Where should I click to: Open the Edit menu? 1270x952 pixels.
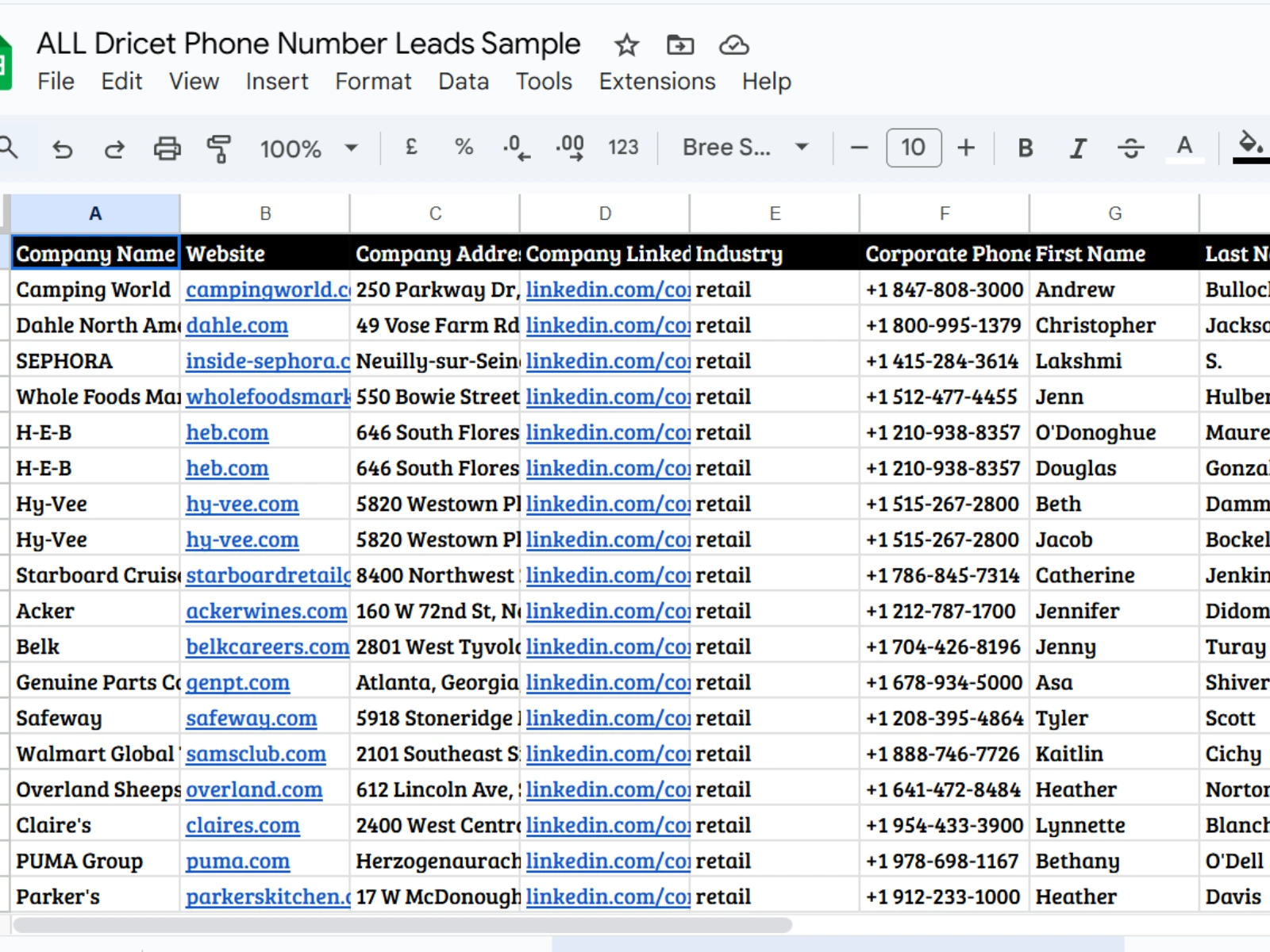point(121,82)
